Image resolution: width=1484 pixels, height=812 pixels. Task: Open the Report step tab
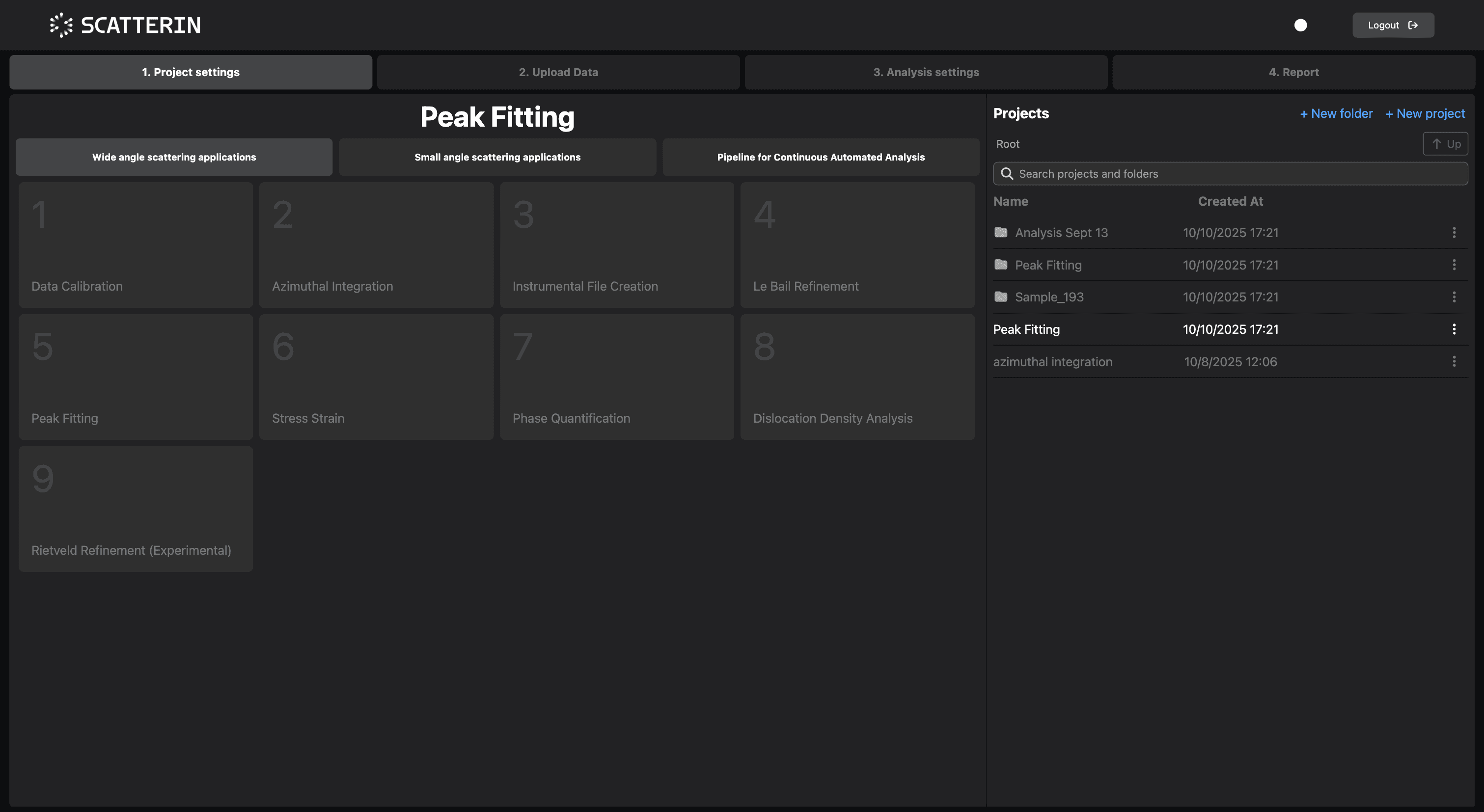[x=1294, y=72]
